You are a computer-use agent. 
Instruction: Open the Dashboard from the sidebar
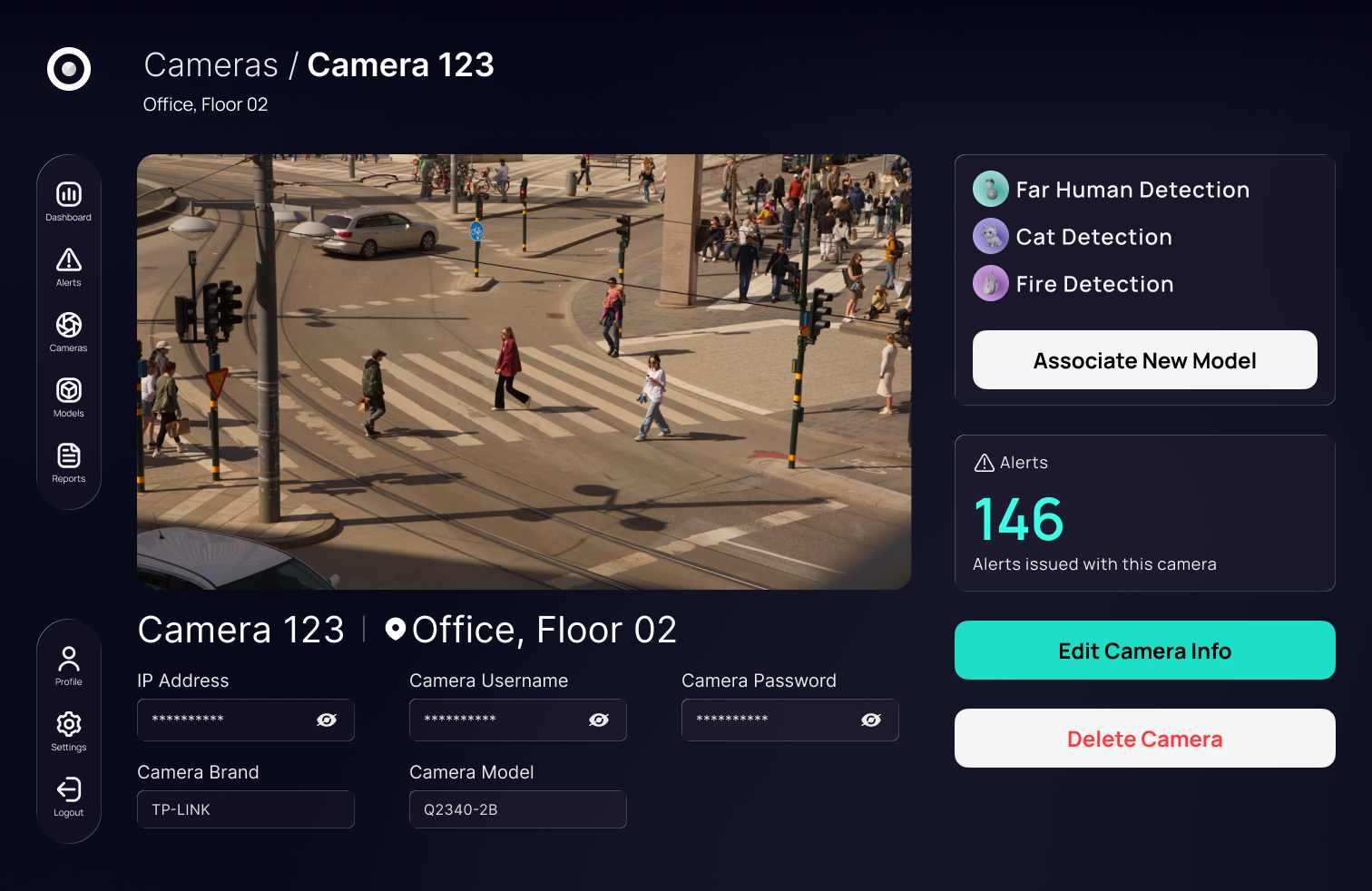click(68, 200)
